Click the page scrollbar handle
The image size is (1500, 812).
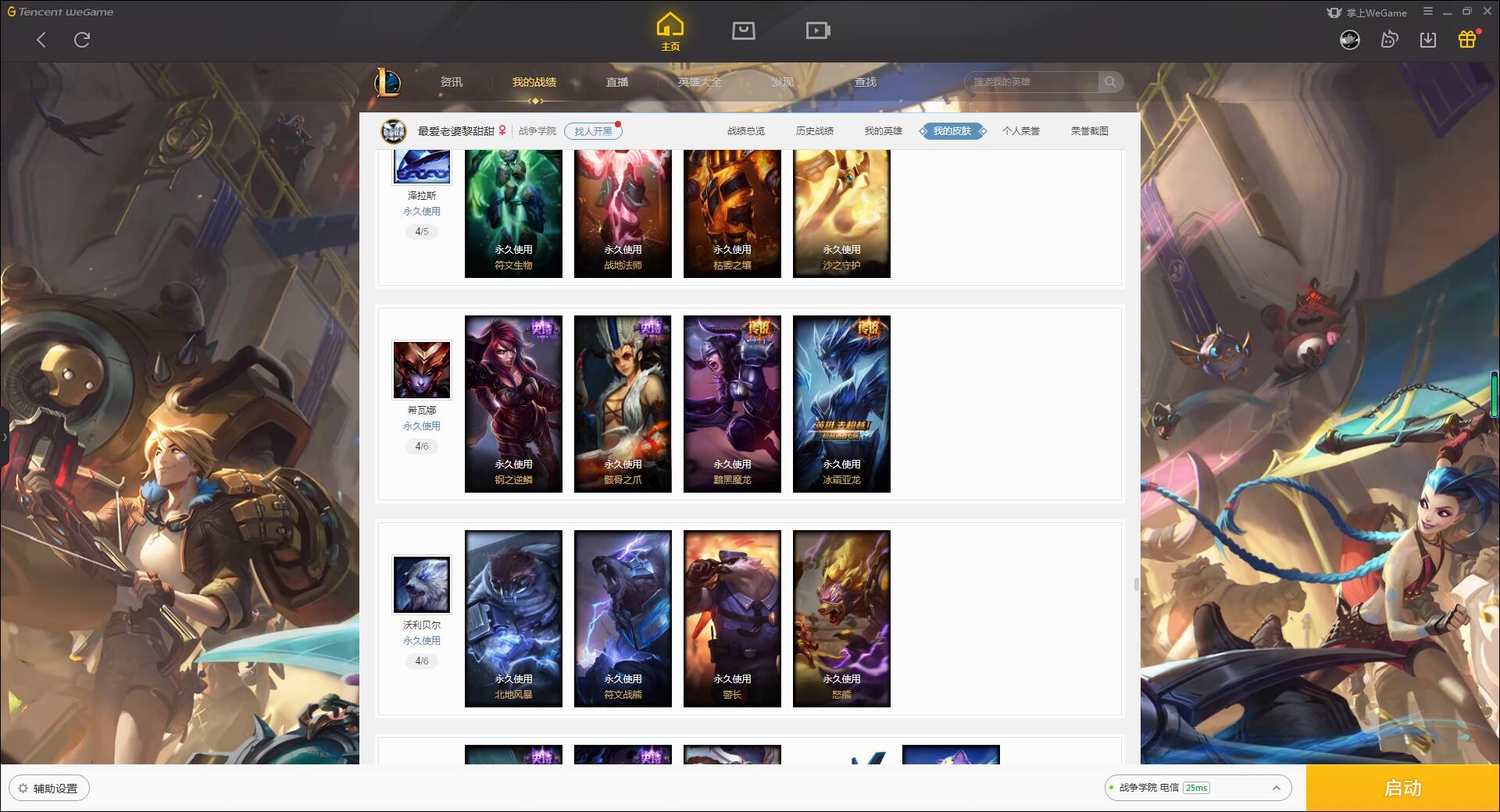pos(1136,584)
